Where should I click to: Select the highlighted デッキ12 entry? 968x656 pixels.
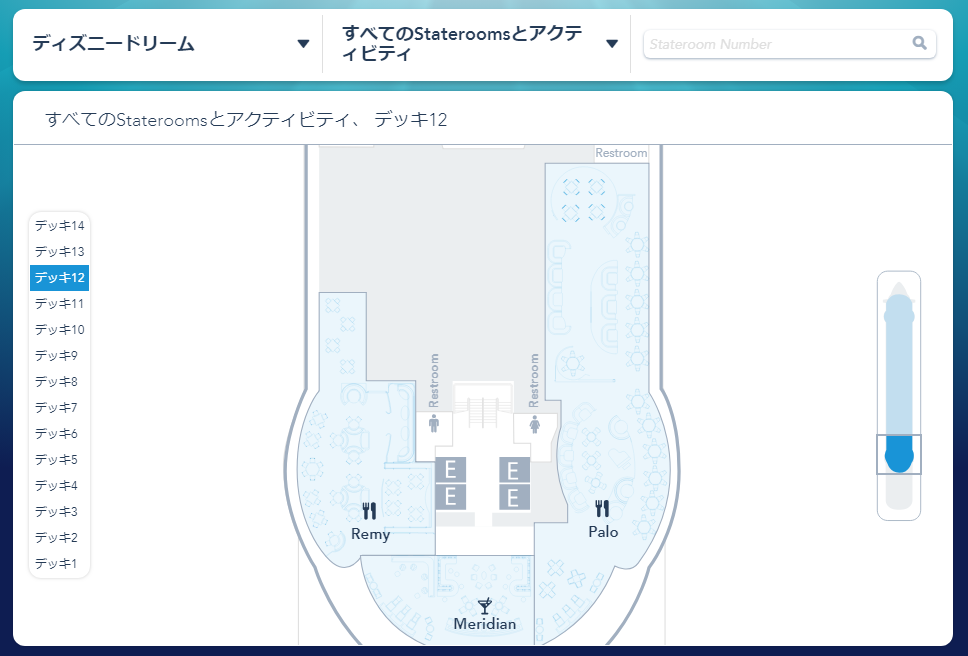point(59,278)
